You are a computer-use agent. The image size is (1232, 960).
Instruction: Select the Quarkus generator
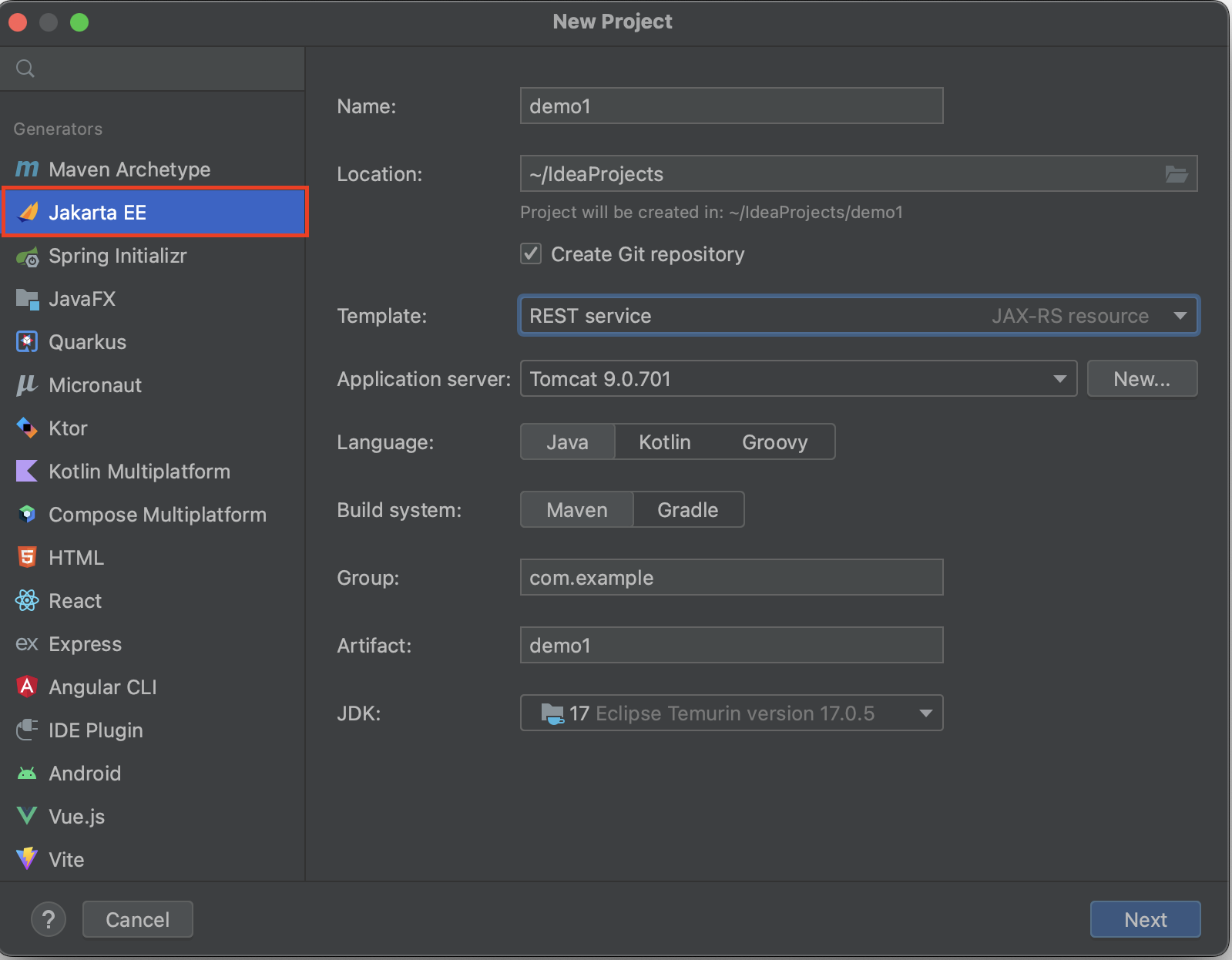click(x=153, y=342)
